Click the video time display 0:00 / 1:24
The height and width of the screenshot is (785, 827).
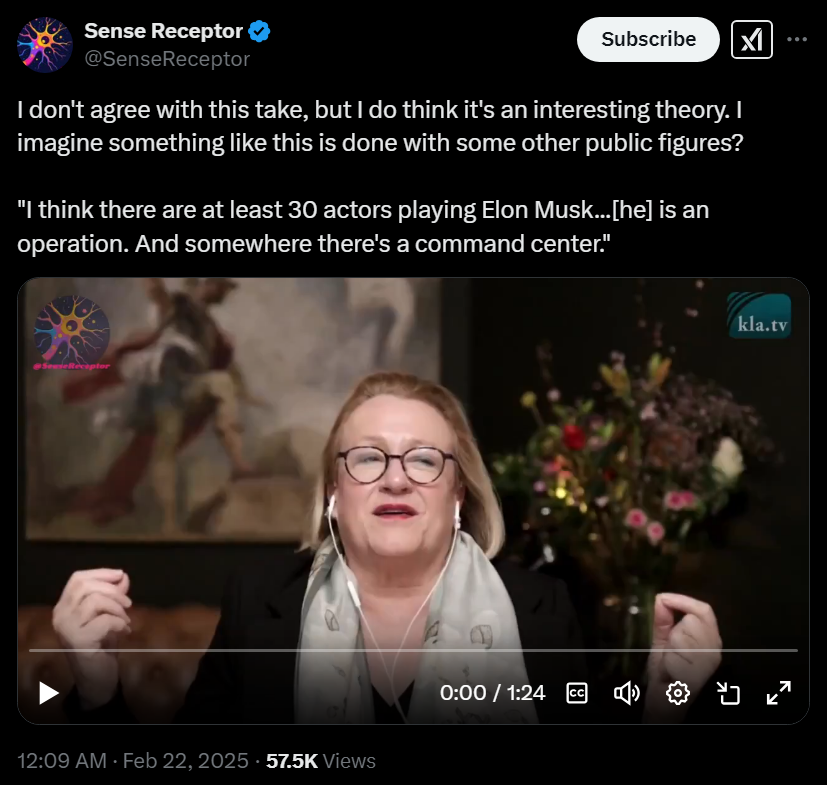coord(493,693)
